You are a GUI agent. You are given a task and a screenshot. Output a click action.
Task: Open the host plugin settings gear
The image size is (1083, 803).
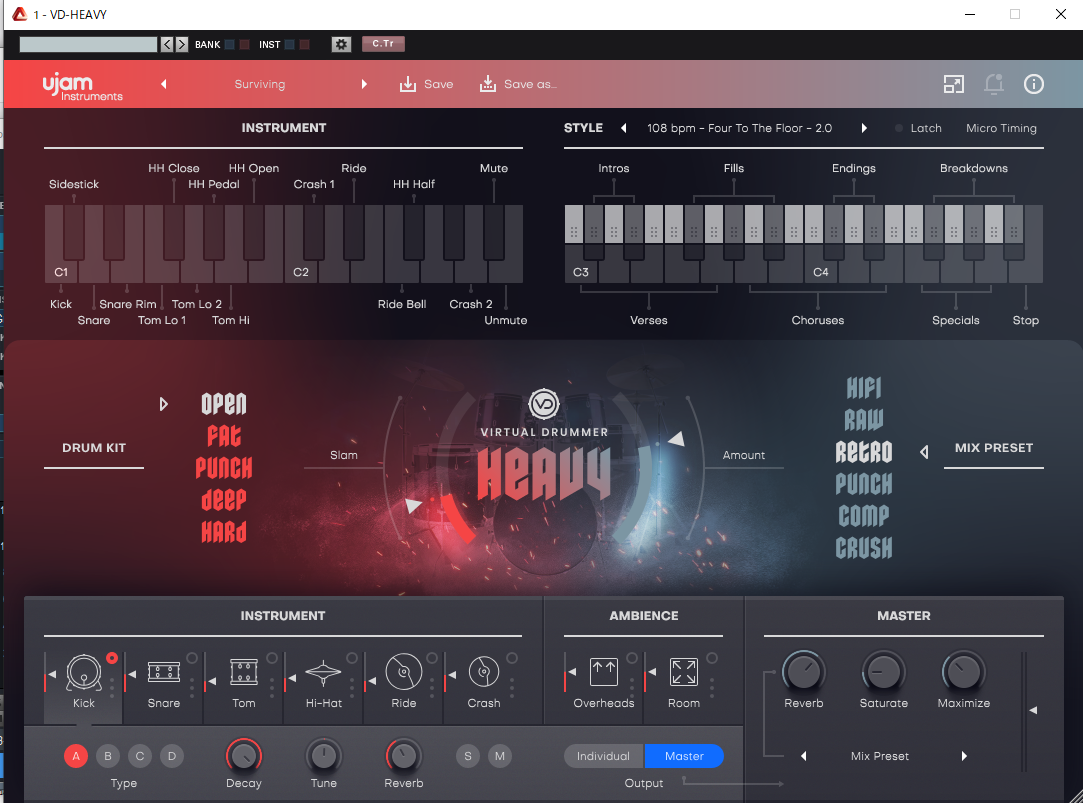pyautogui.click(x=341, y=44)
